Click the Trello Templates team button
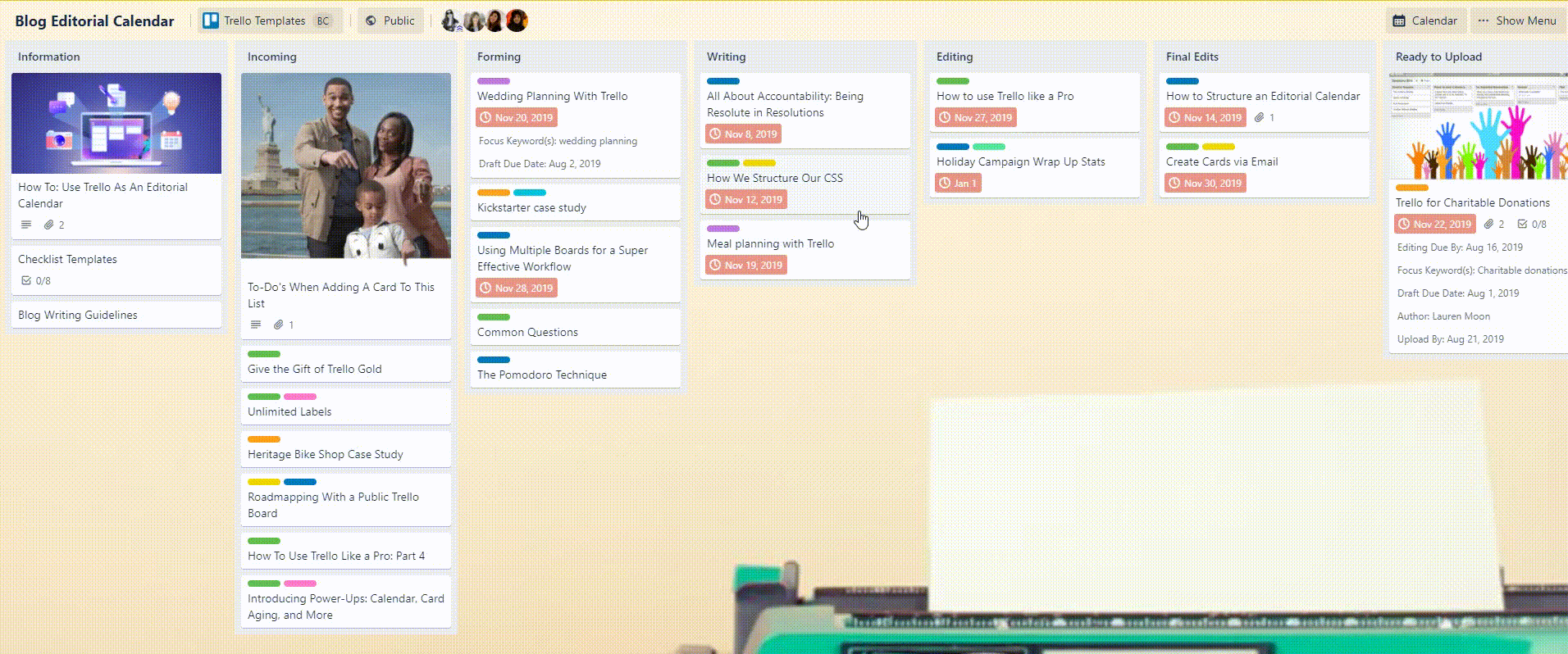1568x654 pixels. [270, 20]
